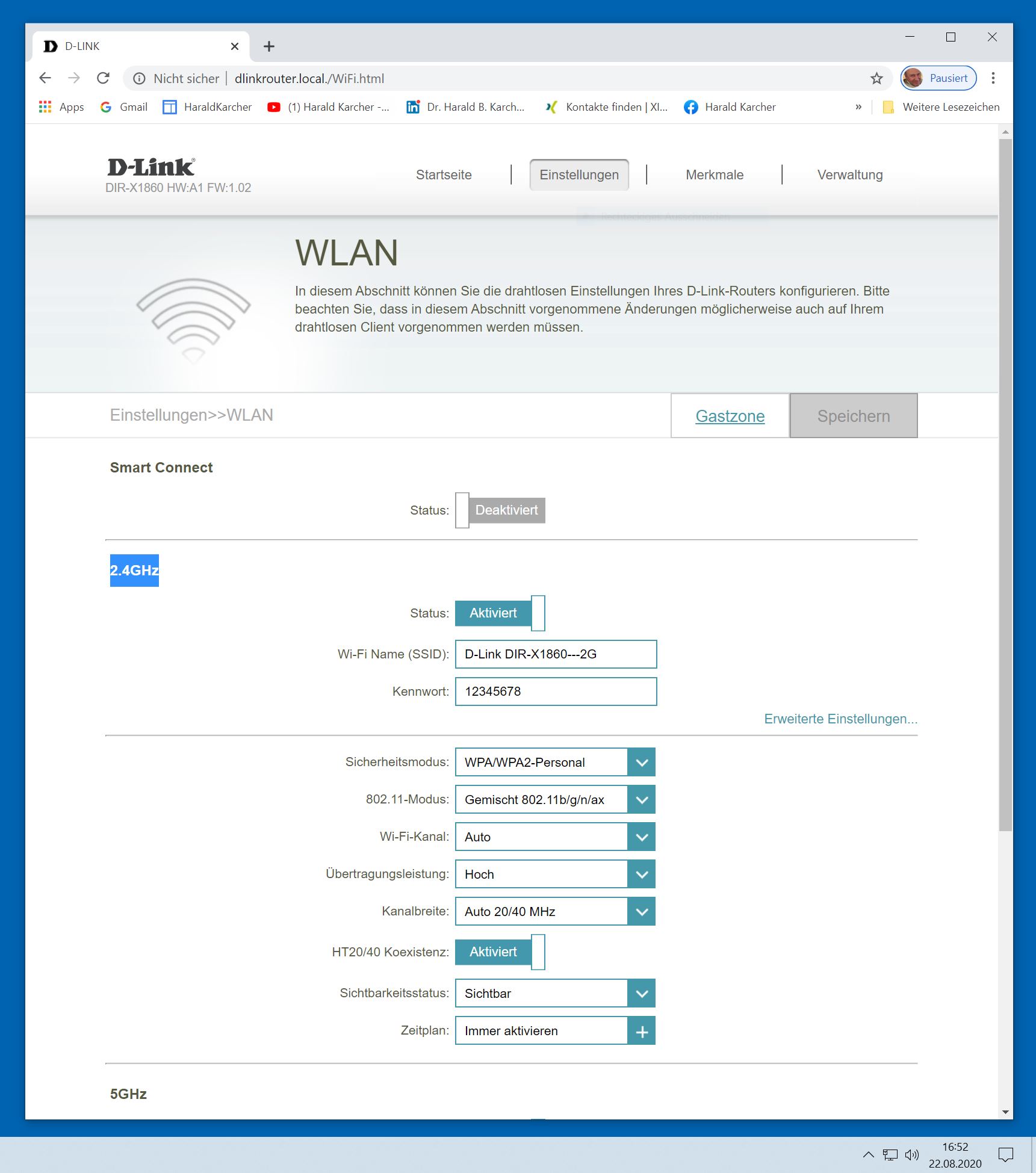Show more bookmarks with the double chevron
Viewport: 1036px width, 1173px height.
[x=858, y=107]
